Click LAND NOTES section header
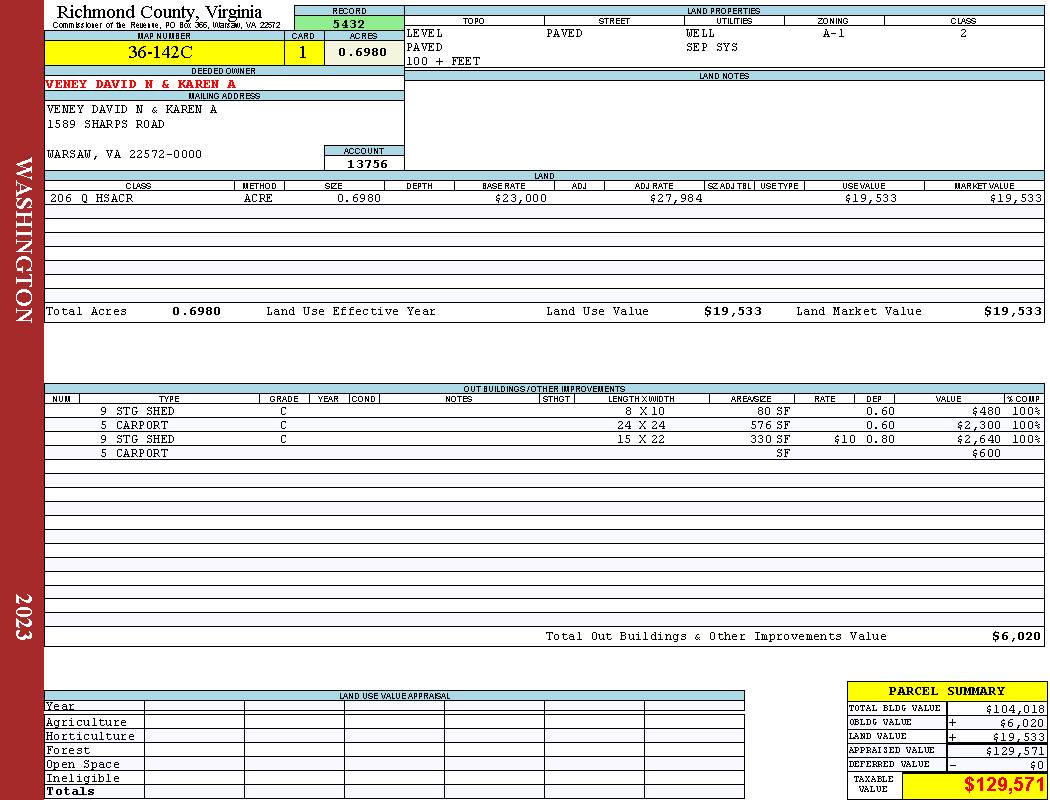The height and width of the screenshot is (800, 1050). [x=724, y=76]
